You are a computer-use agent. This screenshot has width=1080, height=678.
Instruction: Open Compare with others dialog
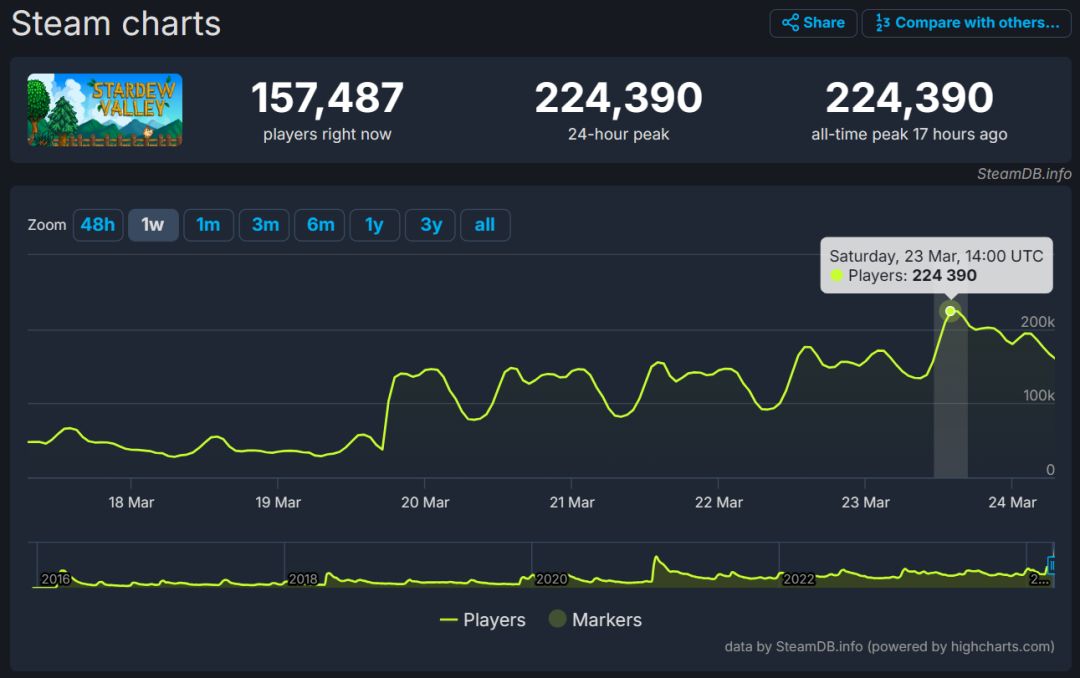[x=966, y=23]
